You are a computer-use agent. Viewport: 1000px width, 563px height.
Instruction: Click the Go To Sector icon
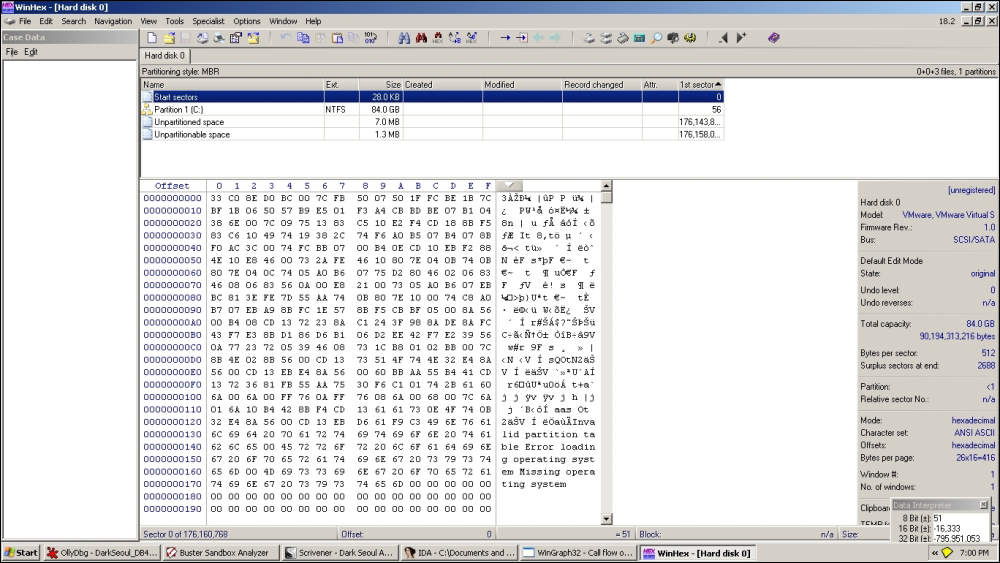[522, 38]
